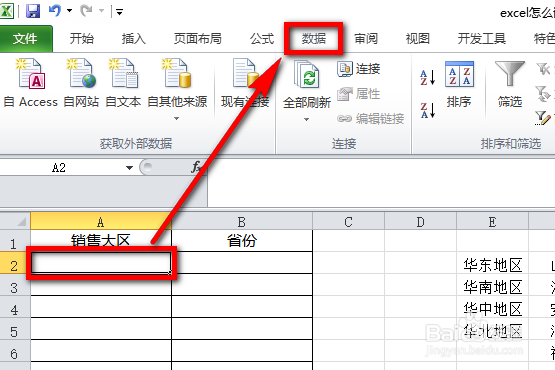Select empty cell B4

242,307
